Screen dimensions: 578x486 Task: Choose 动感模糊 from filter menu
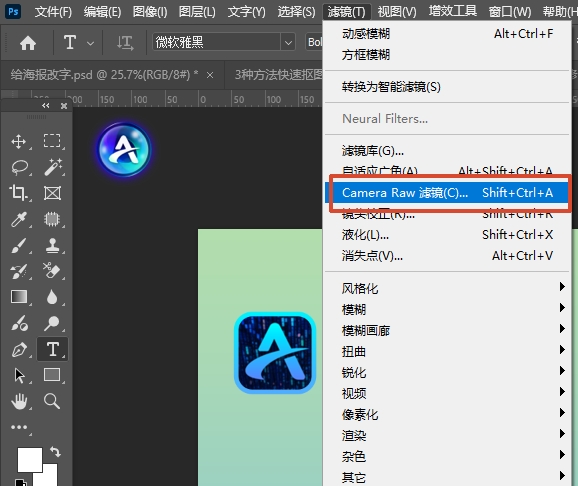(x=448, y=34)
